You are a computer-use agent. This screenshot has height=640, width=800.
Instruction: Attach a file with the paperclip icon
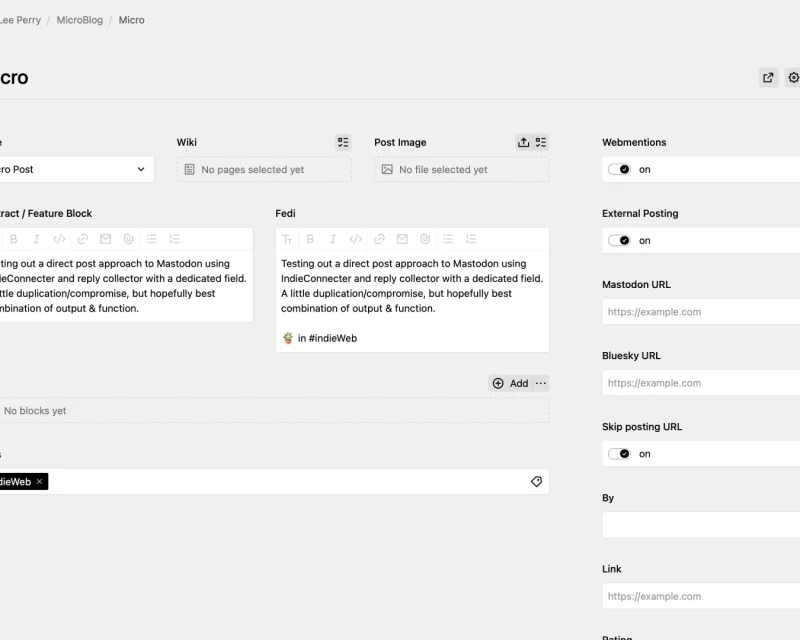(425, 238)
